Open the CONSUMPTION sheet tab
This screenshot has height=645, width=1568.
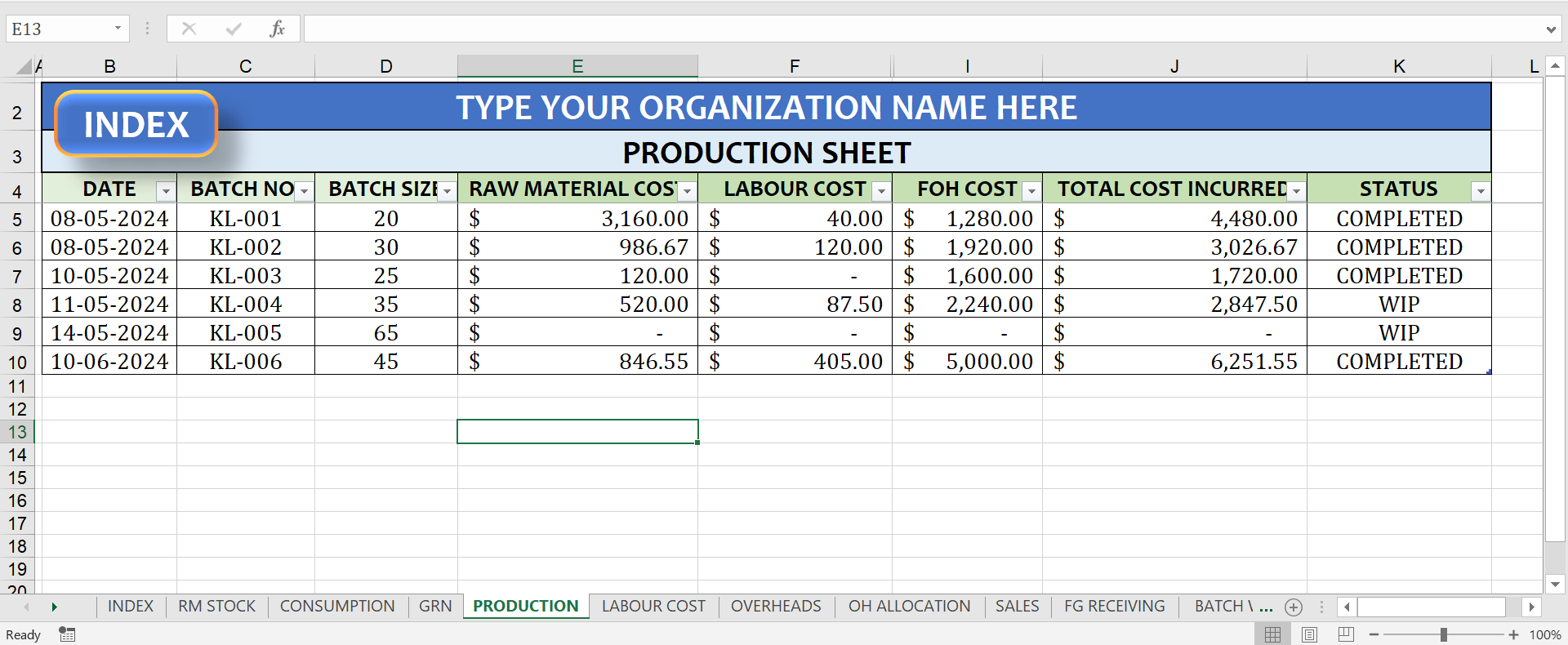click(x=337, y=607)
